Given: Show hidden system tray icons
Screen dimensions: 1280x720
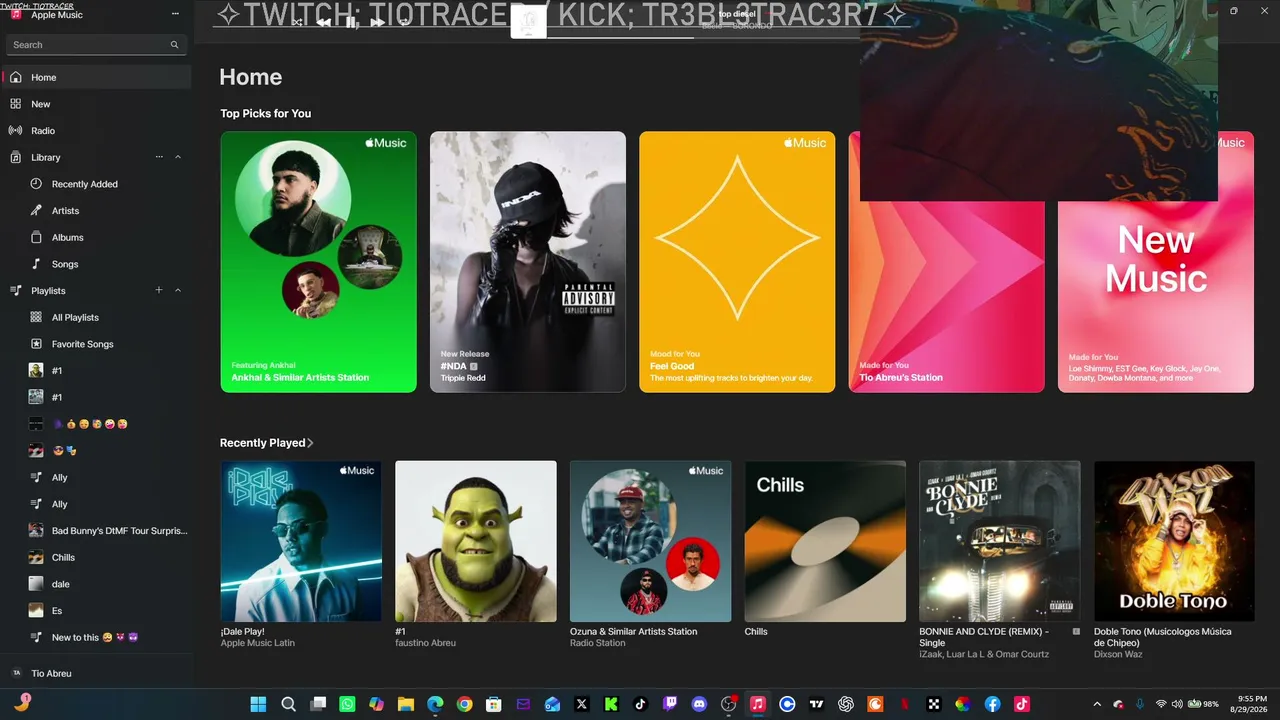Looking at the screenshot, I should coord(1097,704).
